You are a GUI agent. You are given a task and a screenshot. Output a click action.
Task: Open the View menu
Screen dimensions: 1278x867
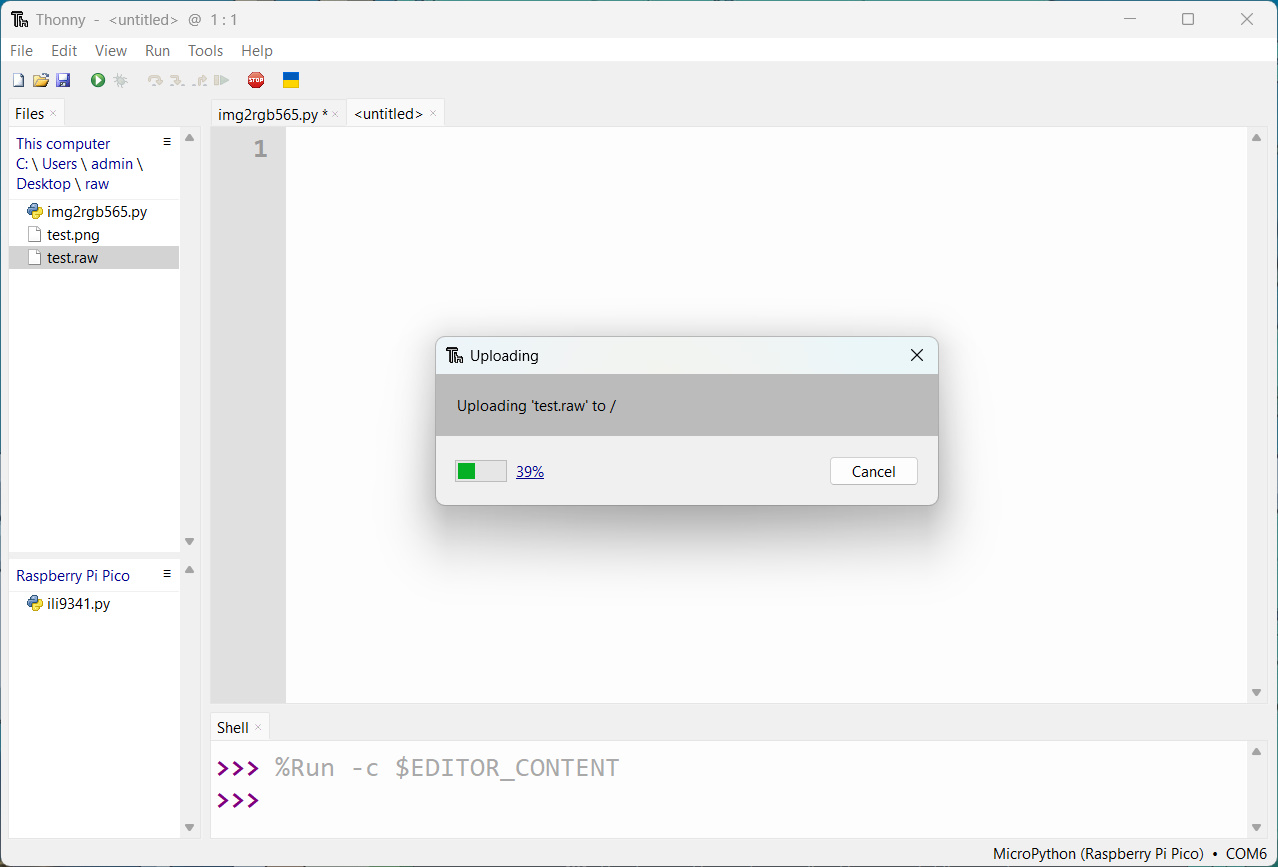[111, 50]
